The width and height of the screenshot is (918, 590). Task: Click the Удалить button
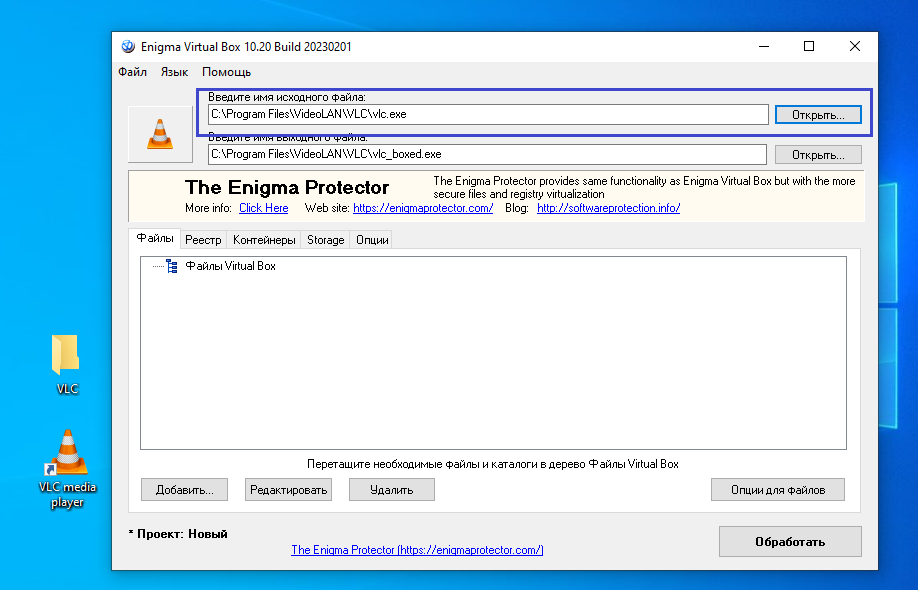[392, 490]
